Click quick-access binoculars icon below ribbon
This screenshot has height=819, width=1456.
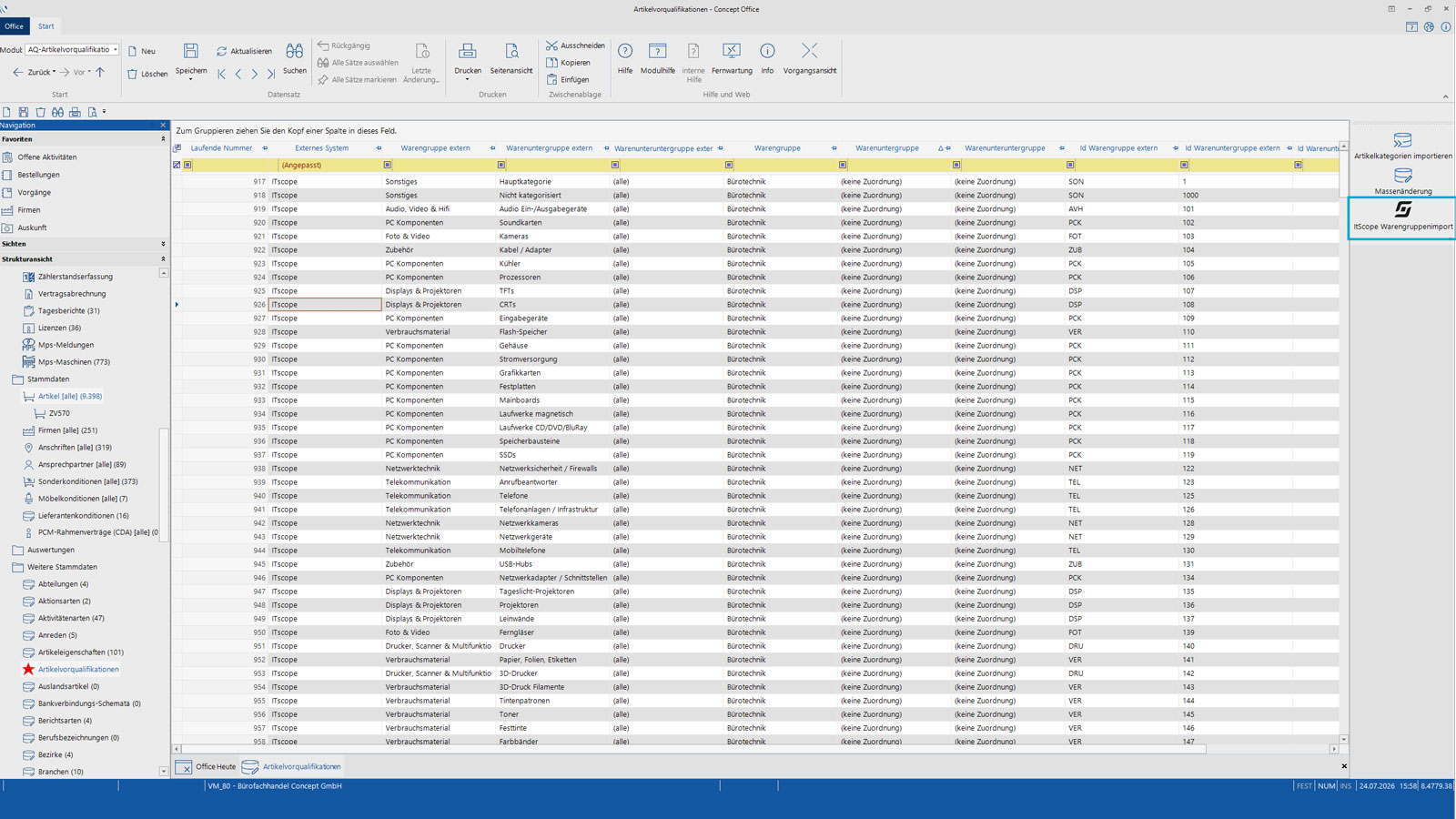pos(57,112)
